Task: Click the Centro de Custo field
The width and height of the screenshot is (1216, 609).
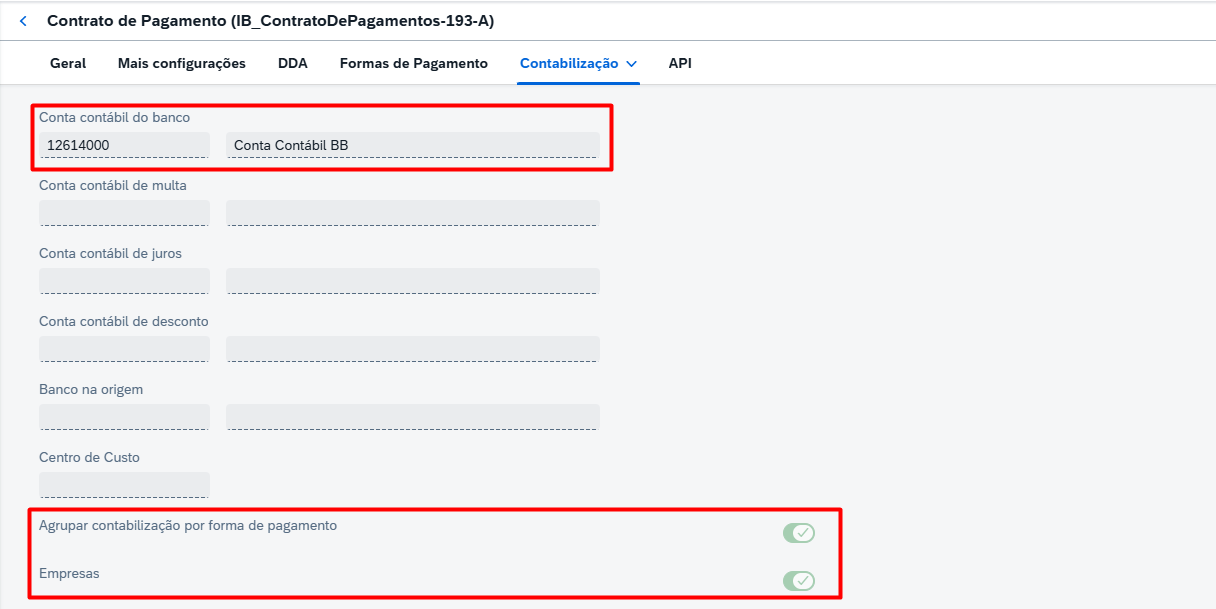Action: tap(124, 485)
